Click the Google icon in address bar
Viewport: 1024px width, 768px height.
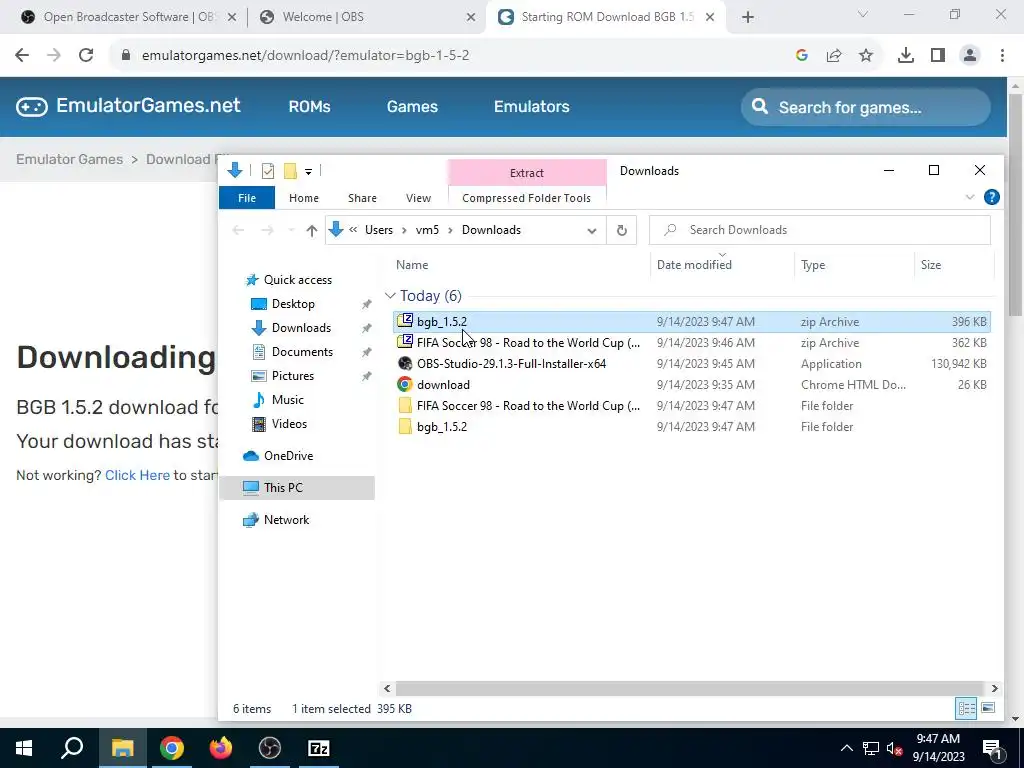pos(802,56)
